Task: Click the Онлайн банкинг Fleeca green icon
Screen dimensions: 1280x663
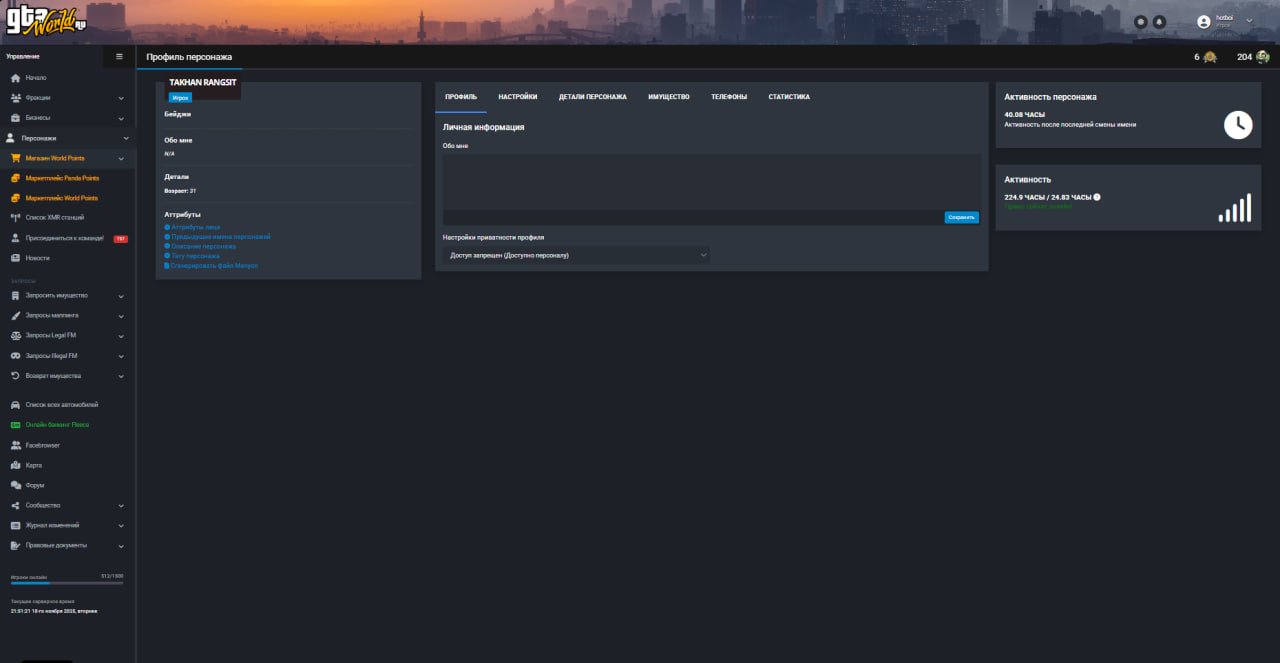Action: pyautogui.click(x=15, y=425)
